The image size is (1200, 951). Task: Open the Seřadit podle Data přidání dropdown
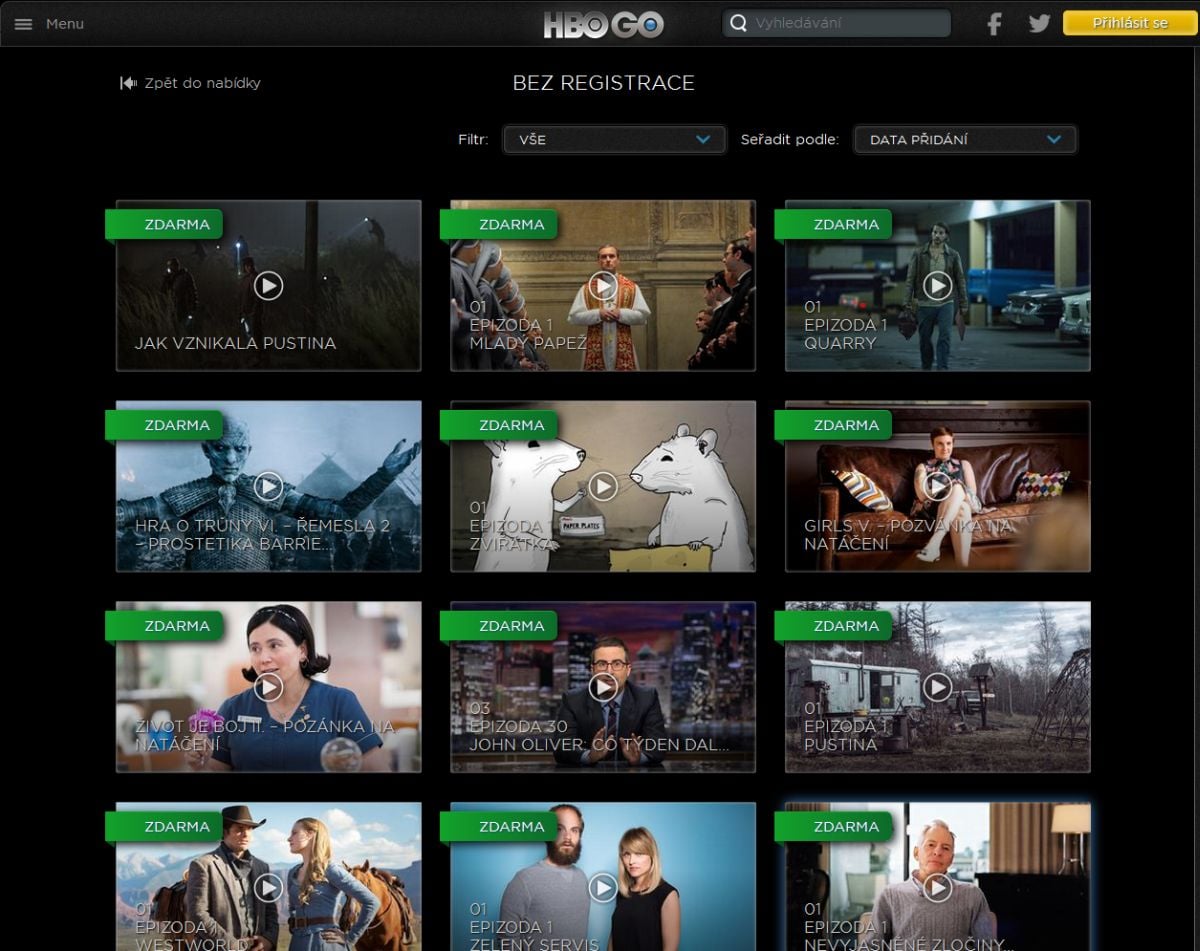pyautogui.click(x=965, y=140)
